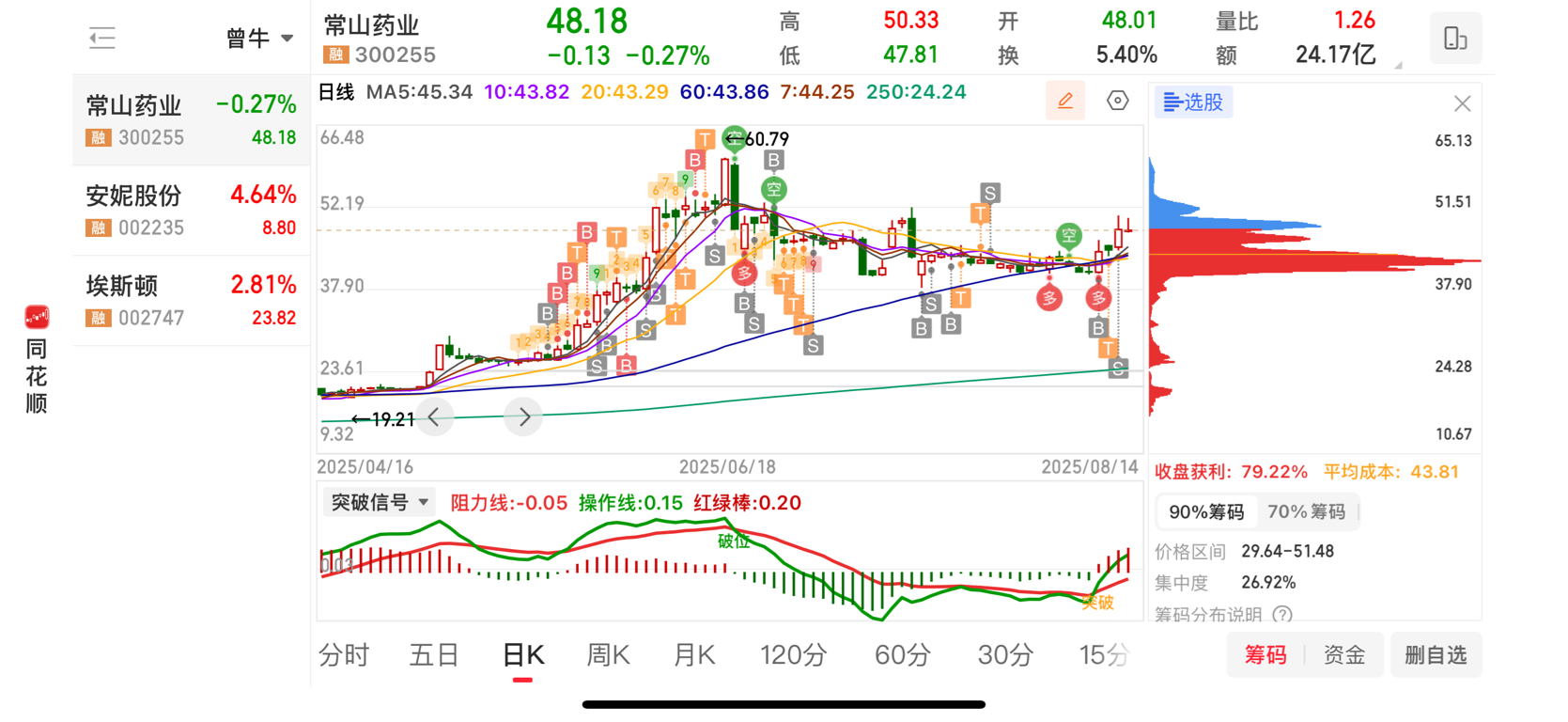Screen dimensions: 1568x722
Task: Tap MA5:45.34 indicator value
Action: pos(419,92)
